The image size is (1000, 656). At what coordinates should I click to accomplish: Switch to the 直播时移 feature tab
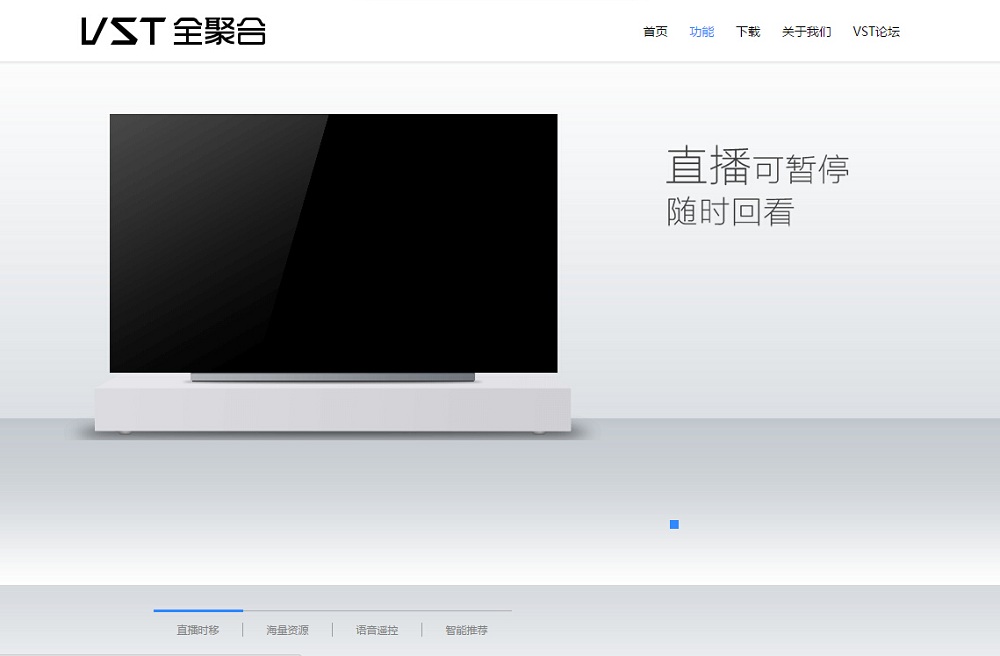[x=198, y=630]
